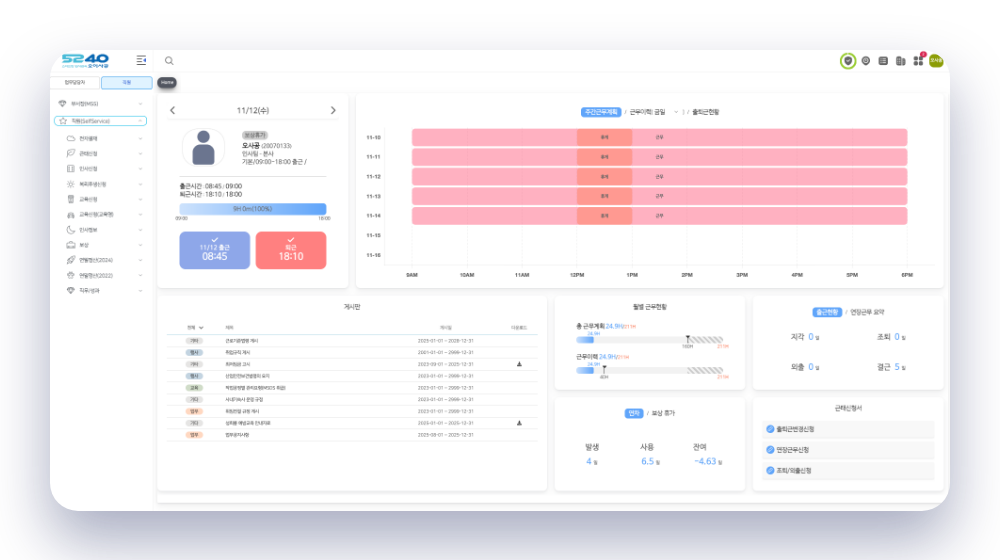The image size is (1000, 560).
Task: Open the 조퇴/외출신청 link
Action: click(x=793, y=471)
